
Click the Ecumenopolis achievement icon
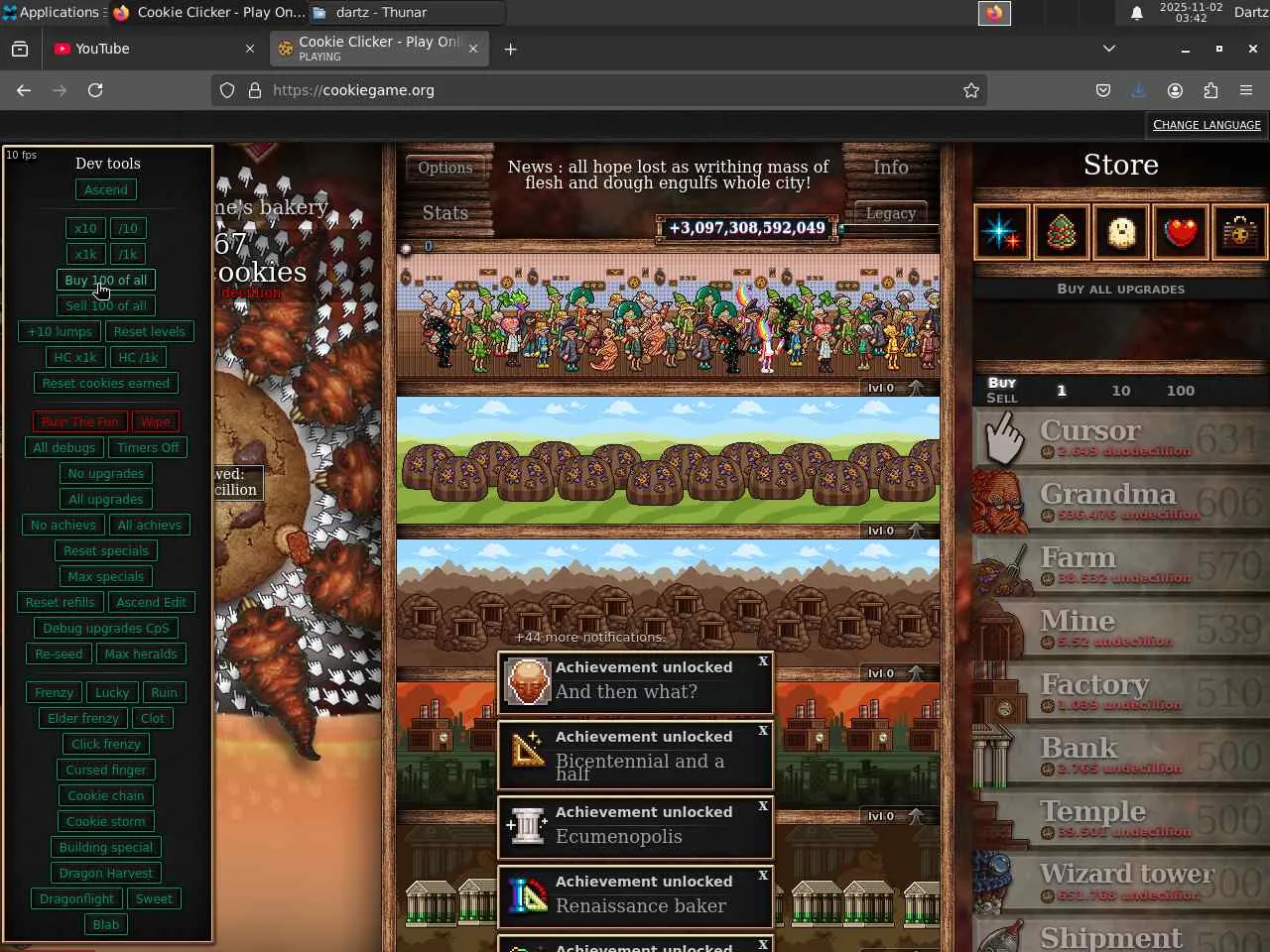[x=528, y=826]
